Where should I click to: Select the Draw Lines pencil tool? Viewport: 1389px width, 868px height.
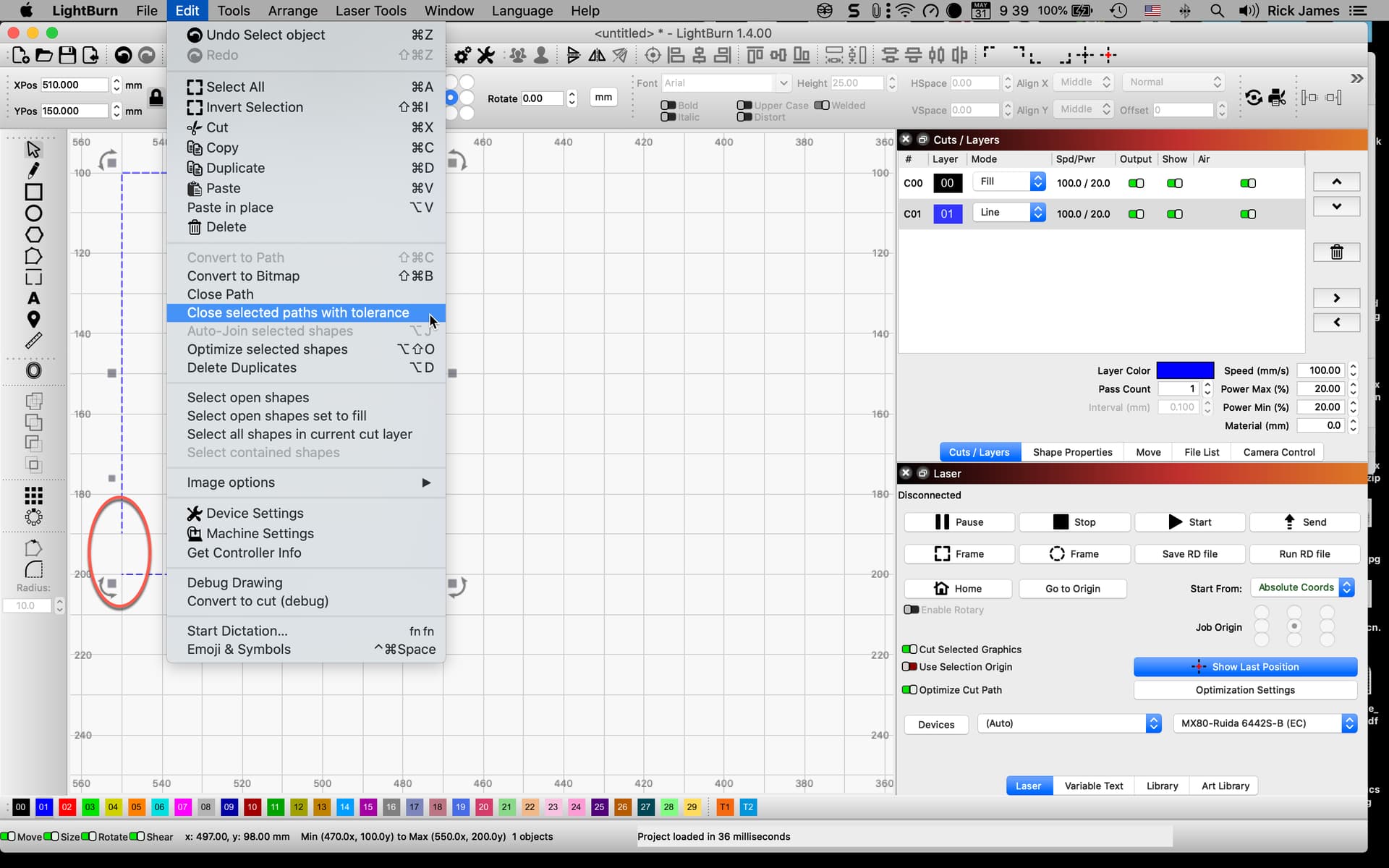pyautogui.click(x=33, y=171)
